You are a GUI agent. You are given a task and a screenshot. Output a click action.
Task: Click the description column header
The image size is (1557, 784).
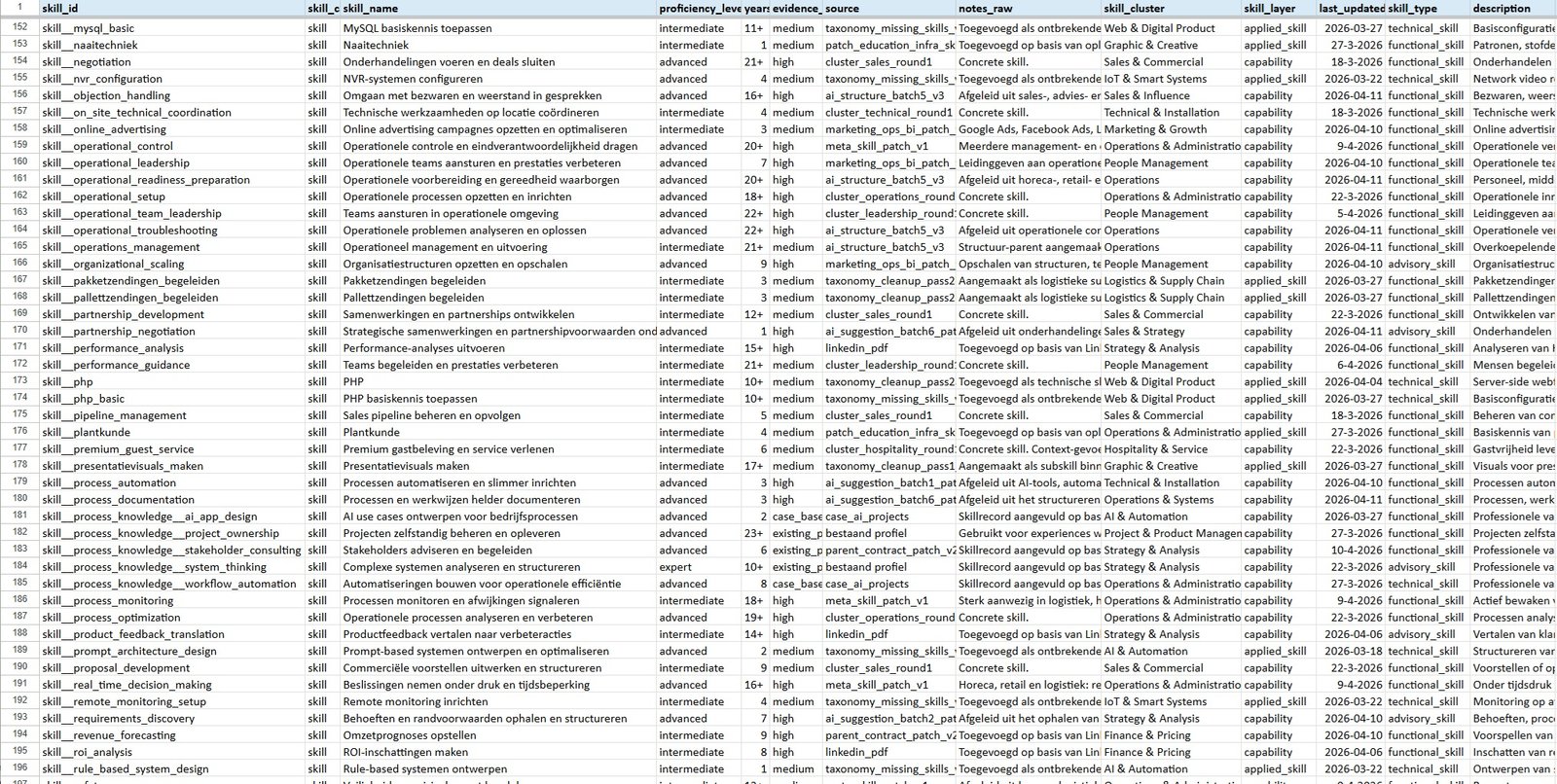1513,9
